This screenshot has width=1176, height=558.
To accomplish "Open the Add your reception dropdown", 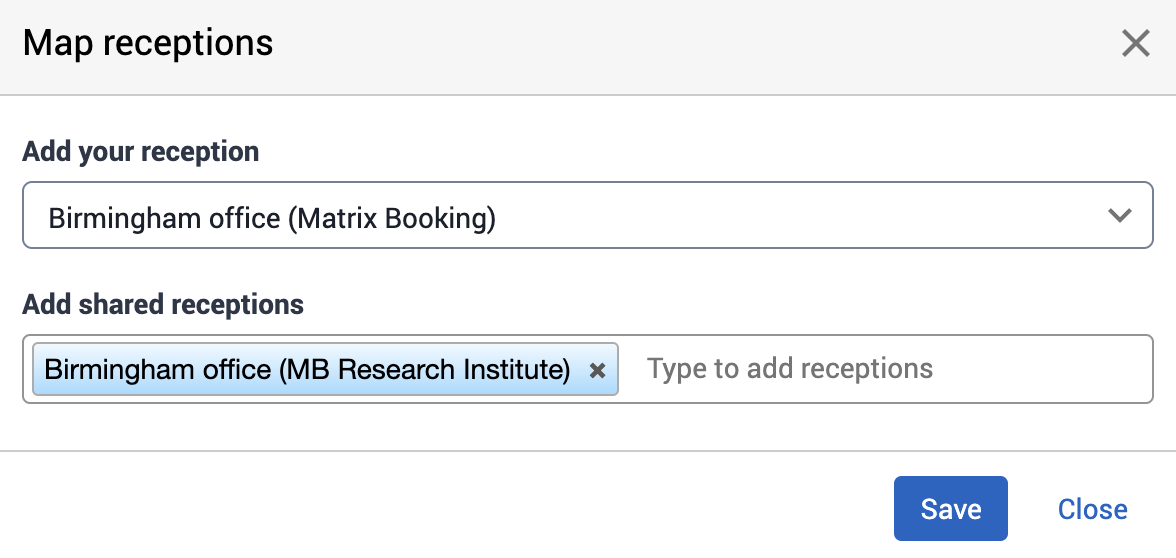I will tap(587, 215).
